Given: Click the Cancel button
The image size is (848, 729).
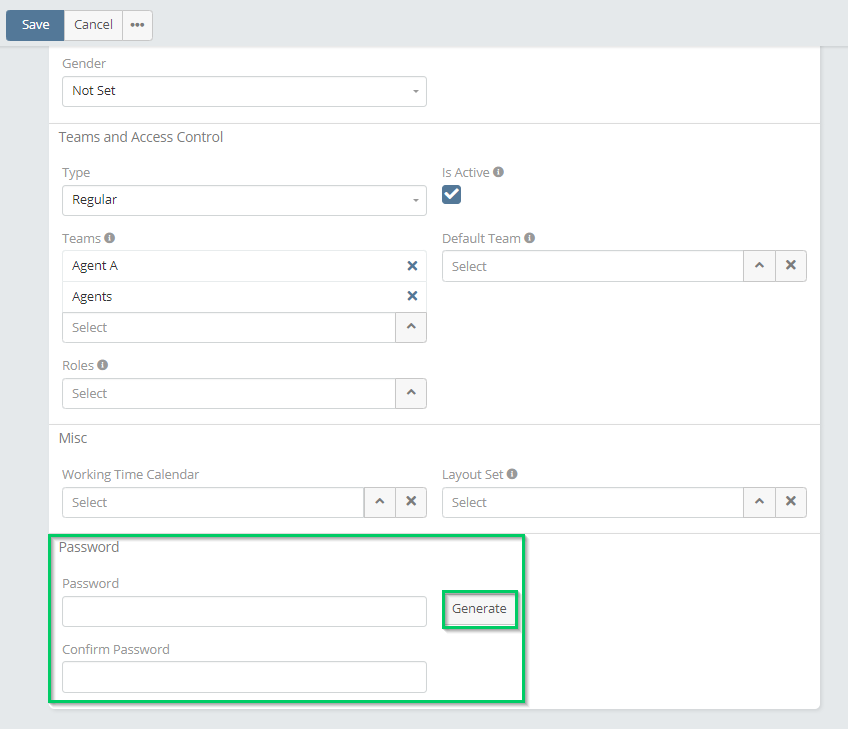Looking at the screenshot, I should [x=93, y=25].
